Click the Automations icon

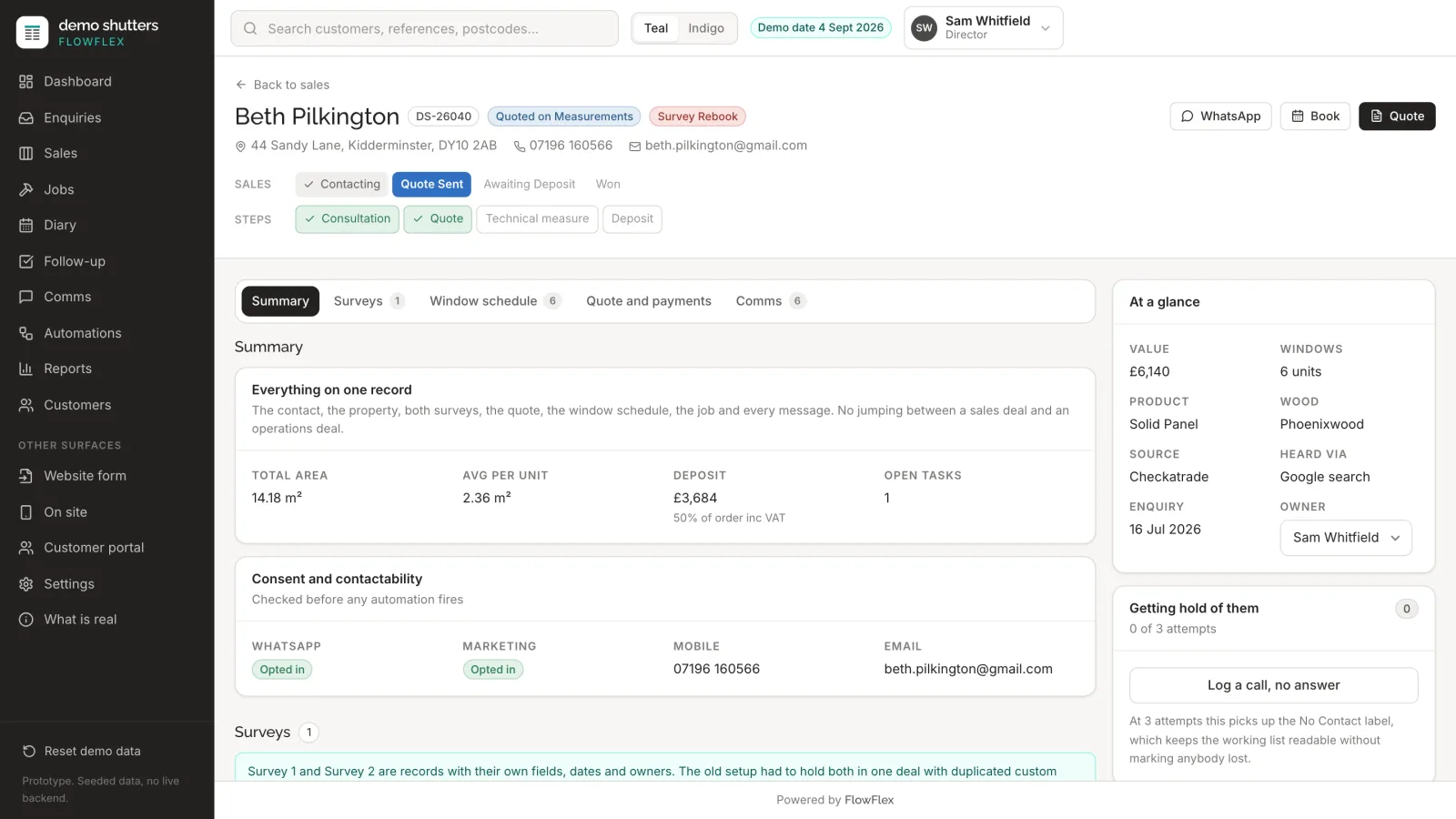click(x=26, y=334)
